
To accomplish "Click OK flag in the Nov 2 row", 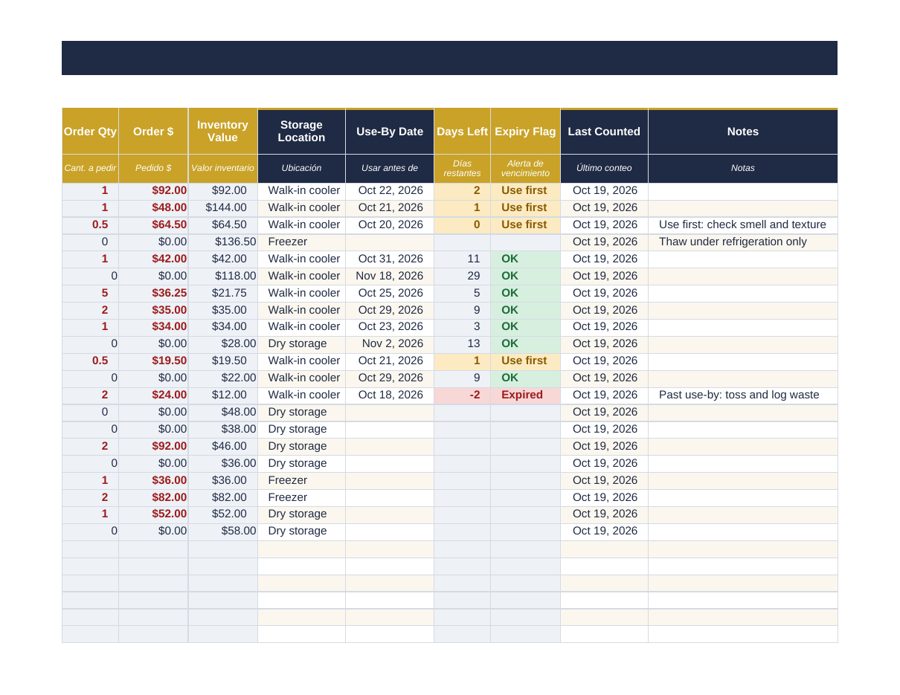I will pos(525,344).
